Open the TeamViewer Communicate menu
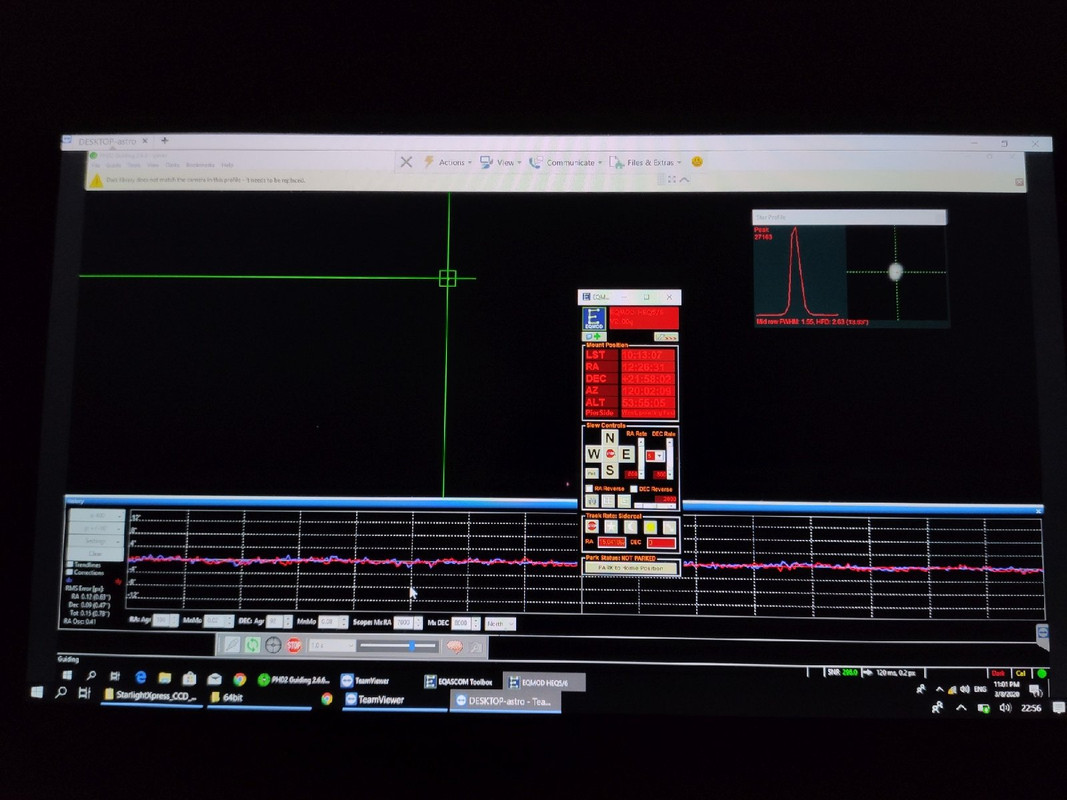Viewport: 1067px width, 800px height. click(x=565, y=163)
